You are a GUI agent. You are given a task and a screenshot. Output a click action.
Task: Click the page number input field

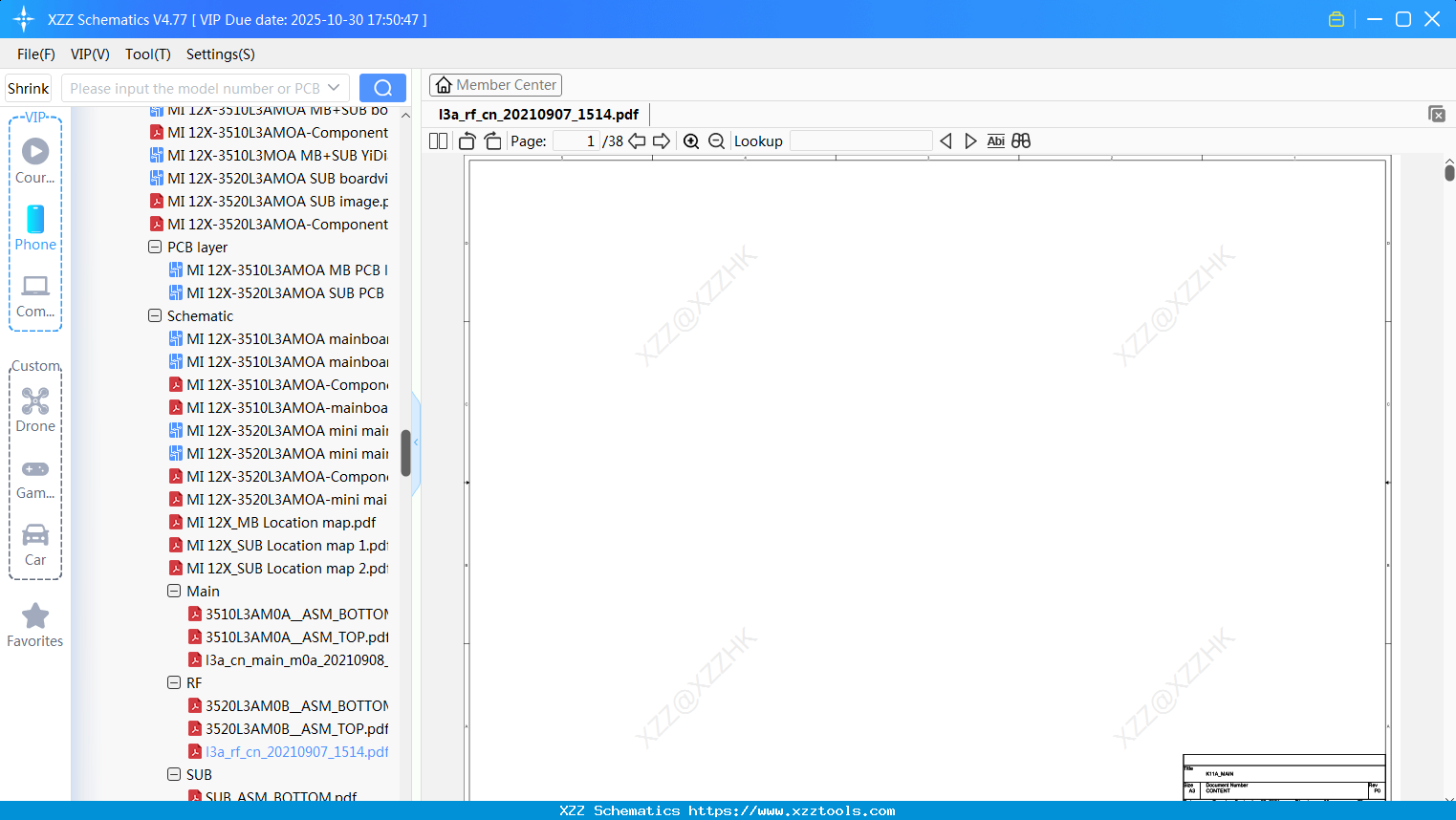[x=575, y=140]
